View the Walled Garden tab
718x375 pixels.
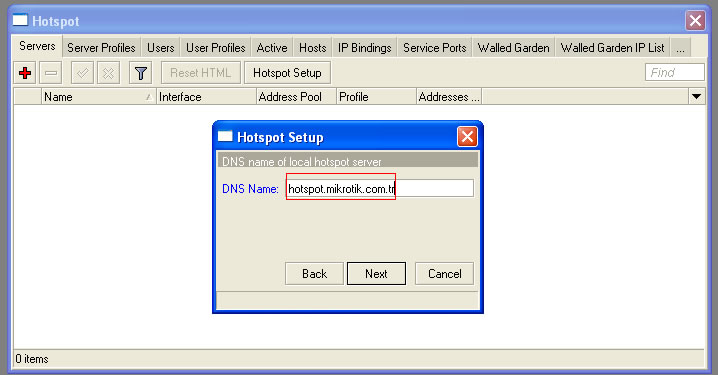point(513,48)
